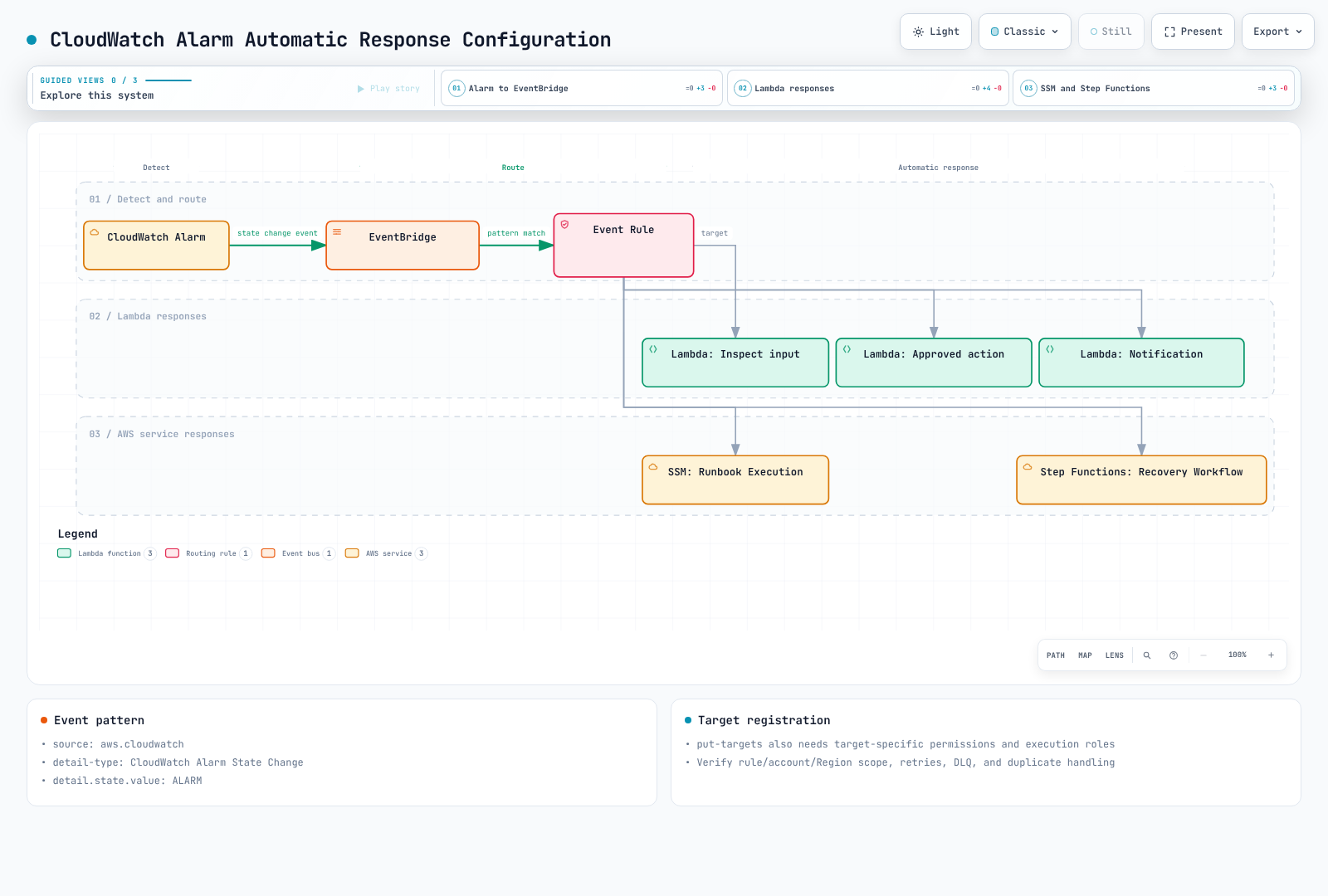Select Step Functions: Recovery Workflow node
Image resolution: width=1328 pixels, height=896 pixels.
click(x=1141, y=480)
